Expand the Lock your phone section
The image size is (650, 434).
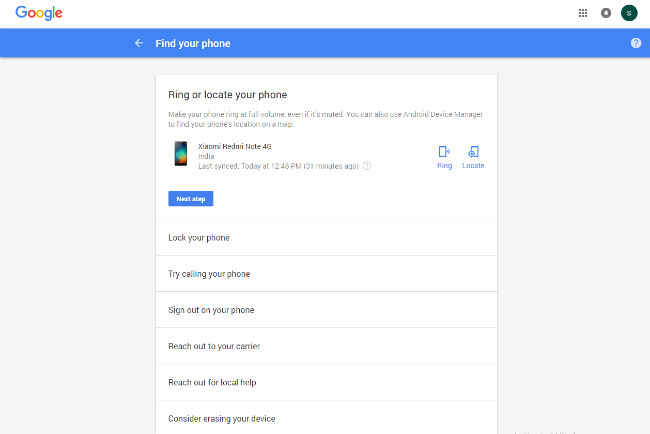[326, 238]
